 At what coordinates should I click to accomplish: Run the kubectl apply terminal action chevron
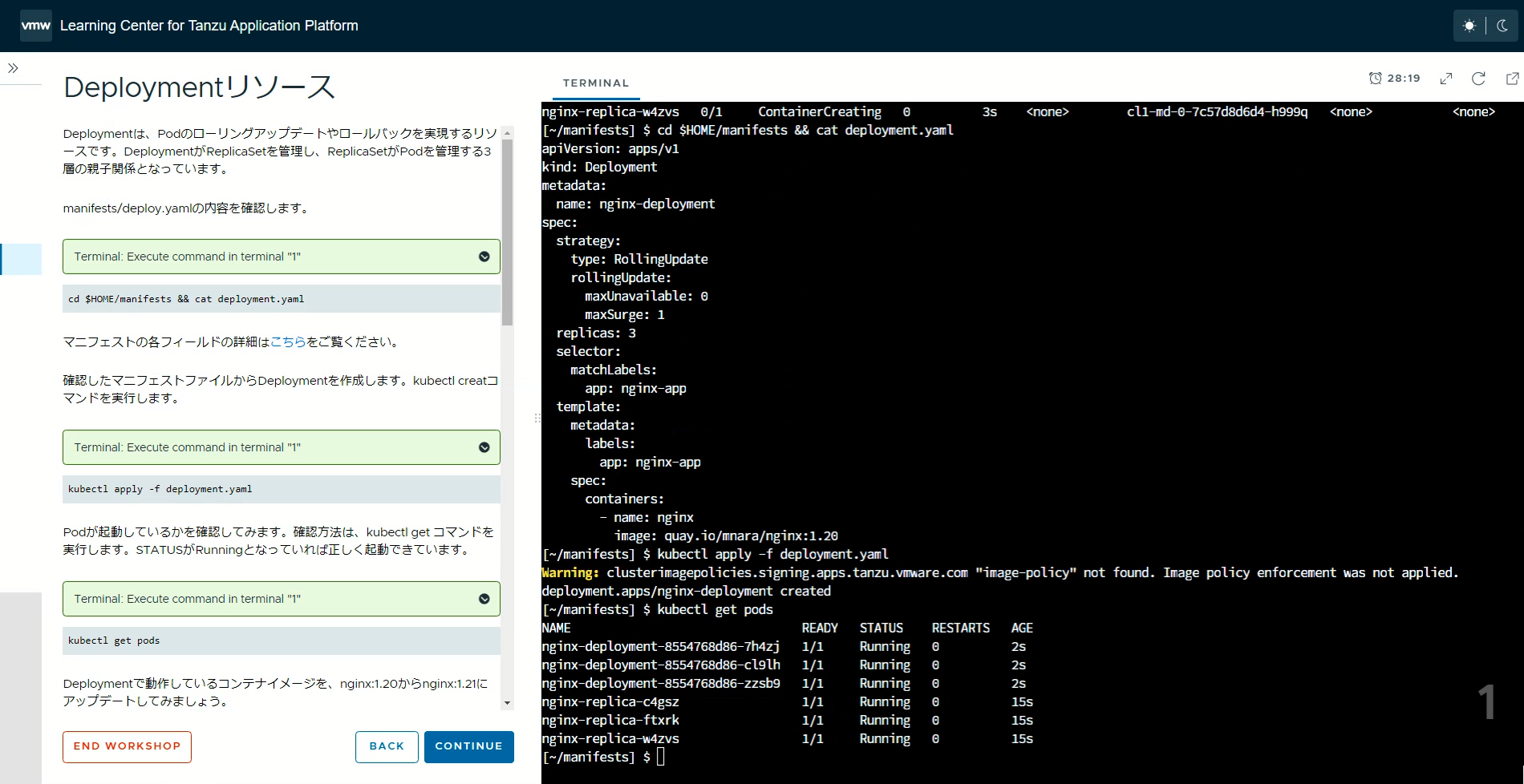pos(484,447)
